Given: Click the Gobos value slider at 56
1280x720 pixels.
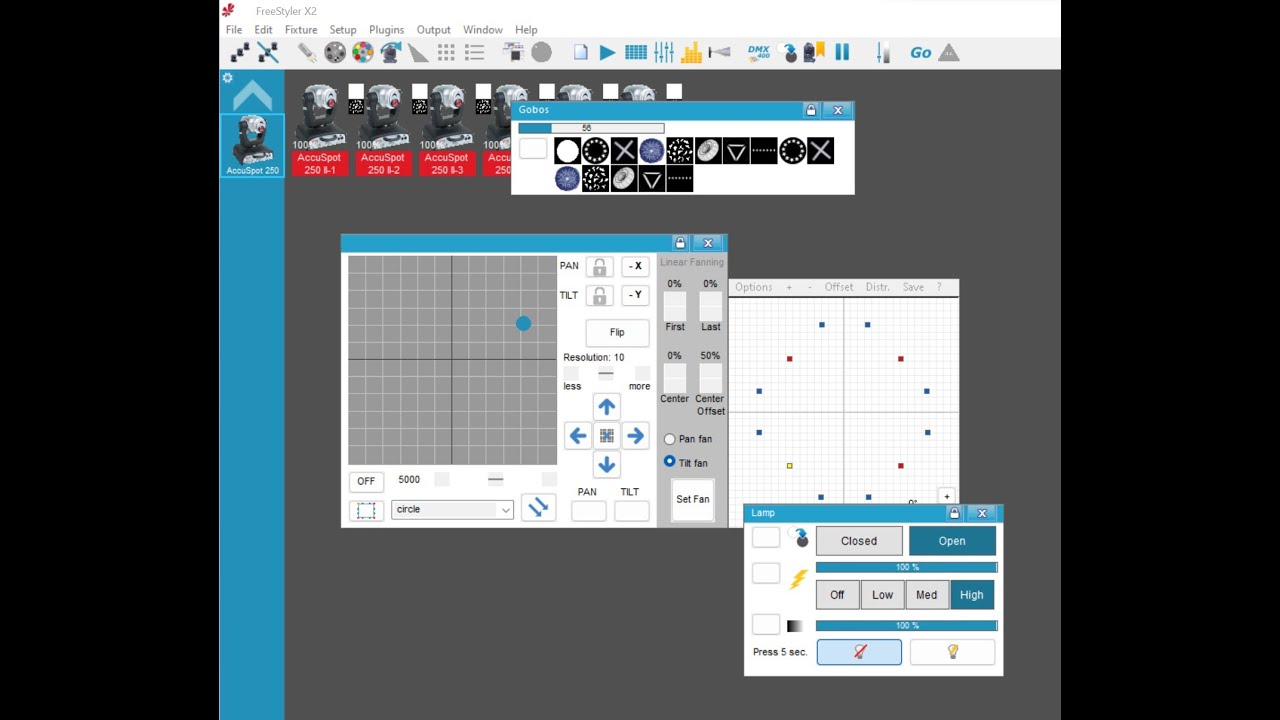Looking at the screenshot, I should [x=591, y=128].
